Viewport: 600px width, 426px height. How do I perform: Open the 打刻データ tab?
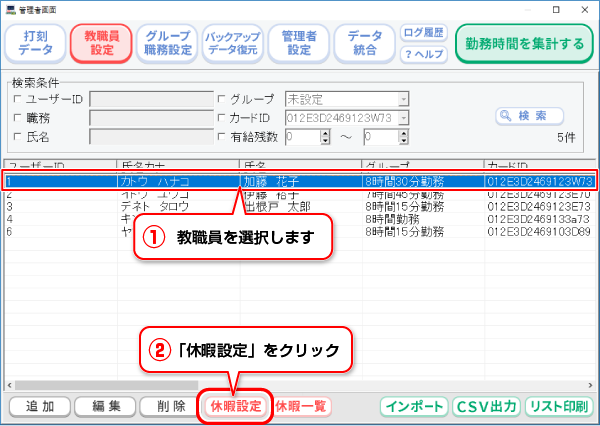[x=35, y=44]
